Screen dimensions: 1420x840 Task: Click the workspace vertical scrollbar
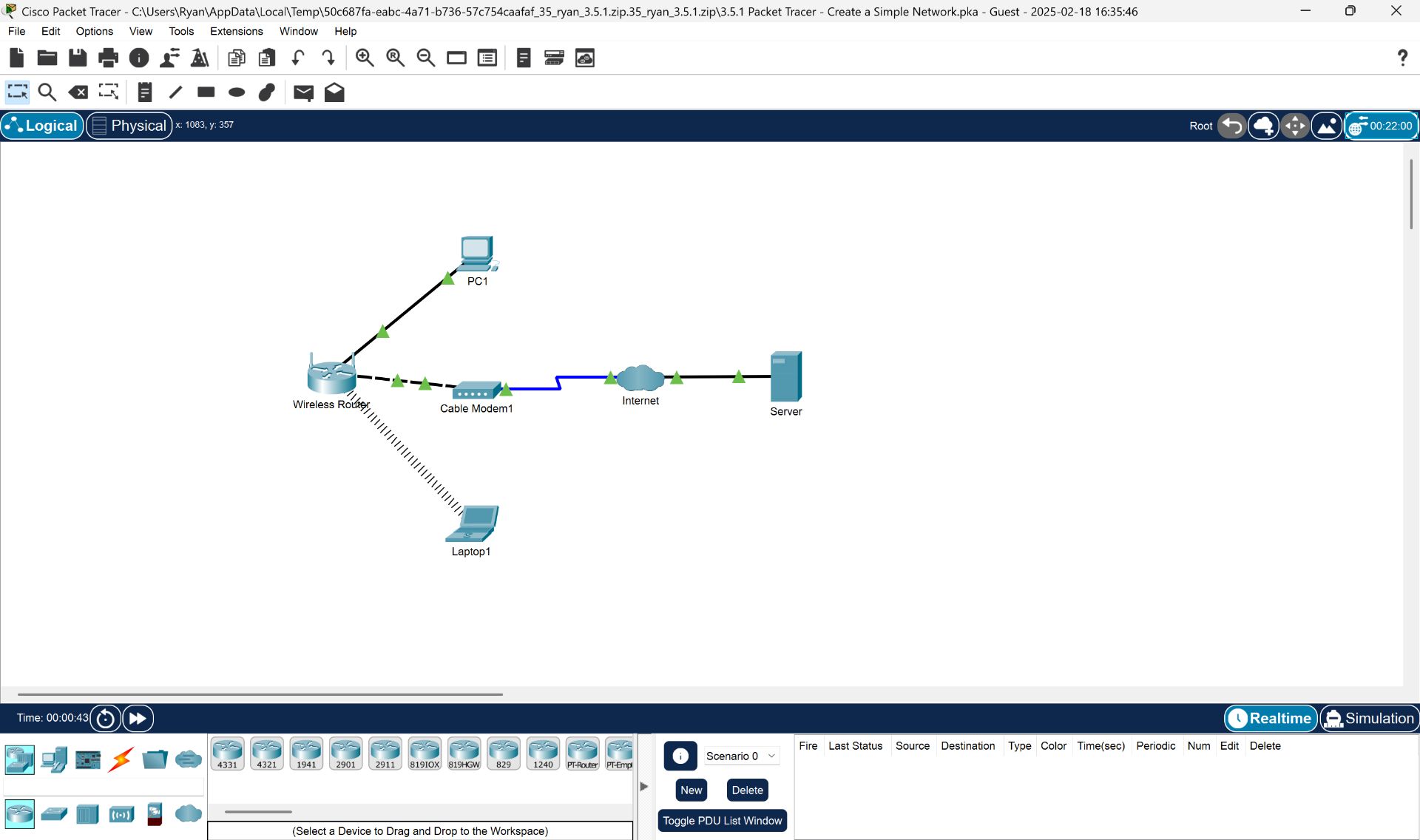(x=1411, y=194)
